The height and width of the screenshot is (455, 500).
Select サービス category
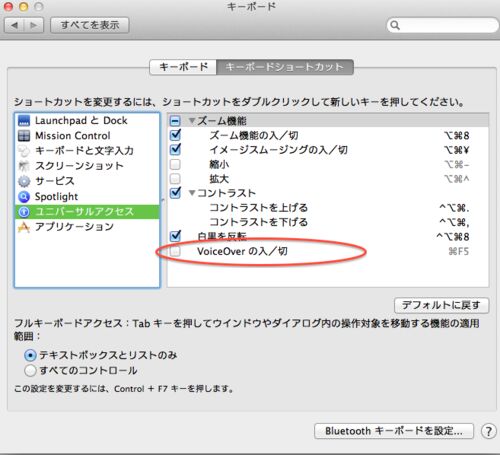[x=87, y=181]
